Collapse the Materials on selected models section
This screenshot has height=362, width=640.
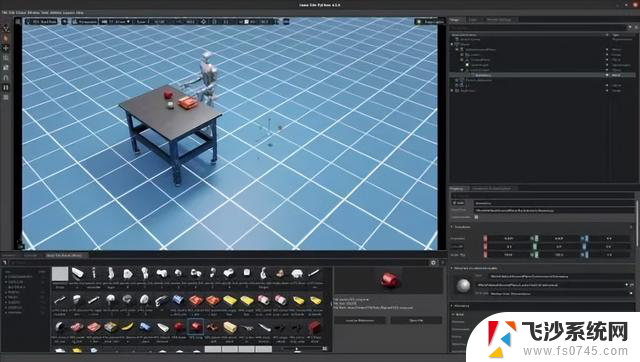452,268
